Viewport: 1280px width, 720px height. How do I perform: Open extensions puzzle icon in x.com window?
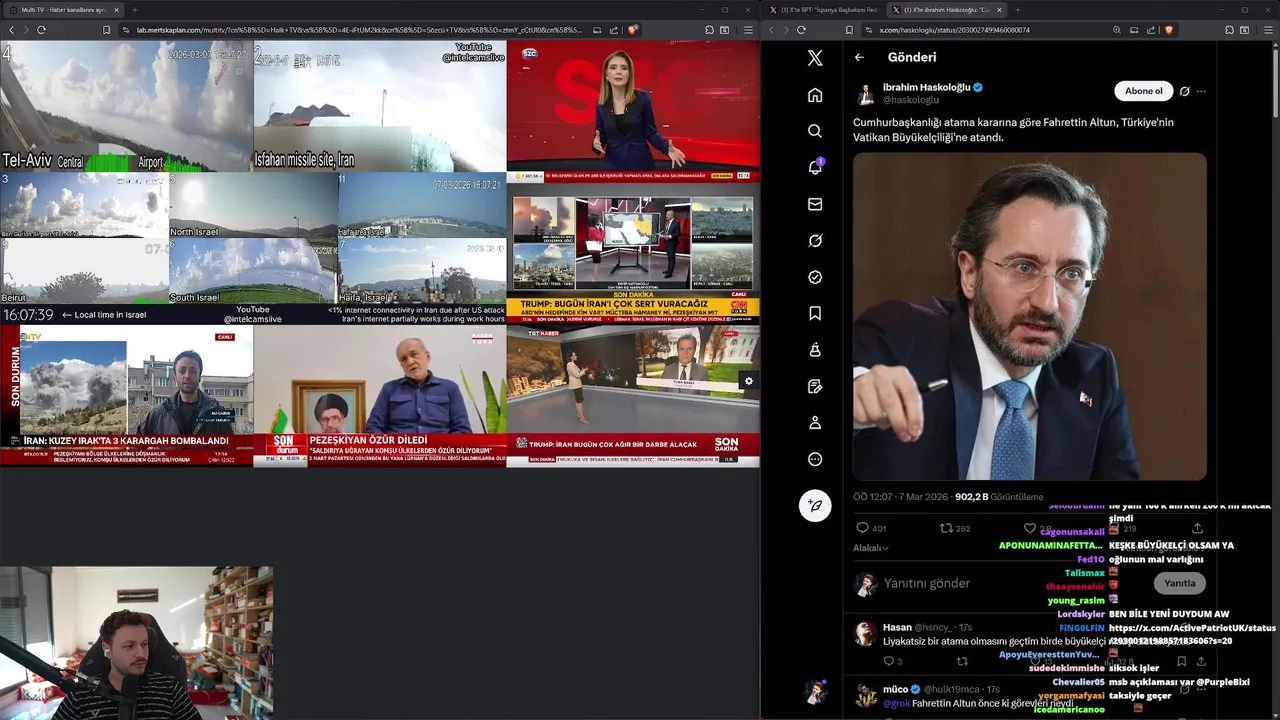click(x=1227, y=30)
